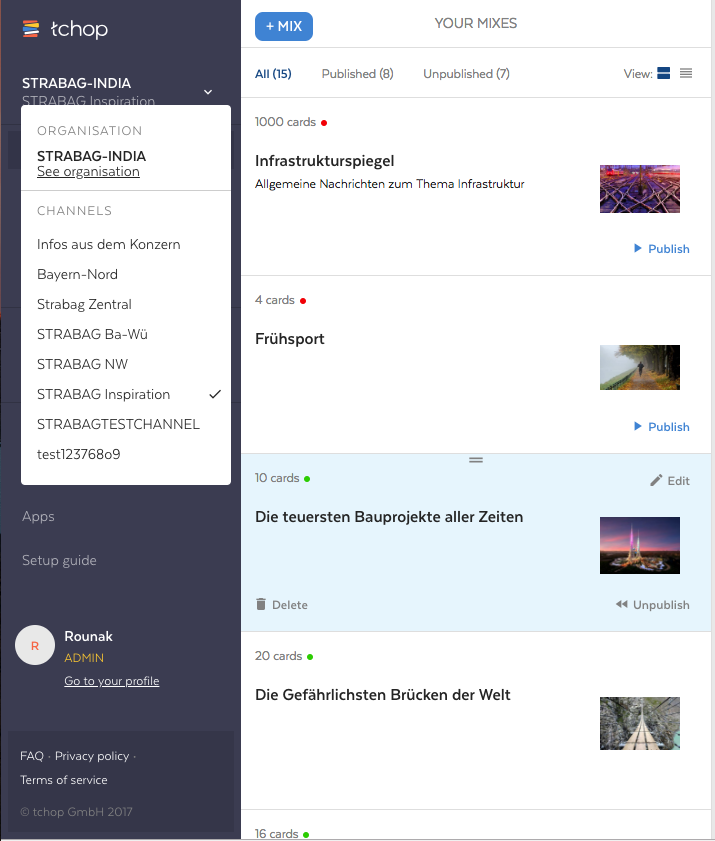Viewport: 715px width, 841px height.
Task: Open the Bauprojekte tower thumbnail
Action: click(640, 545)
